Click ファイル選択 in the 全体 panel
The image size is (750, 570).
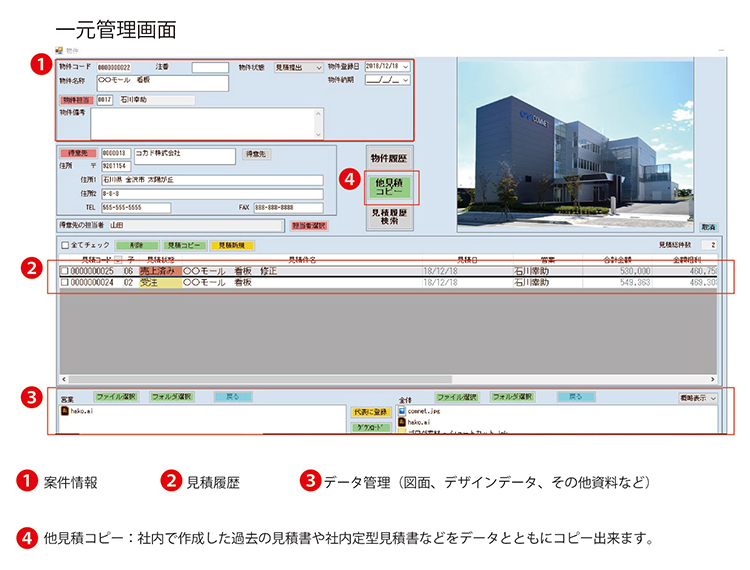coord(457,397)
